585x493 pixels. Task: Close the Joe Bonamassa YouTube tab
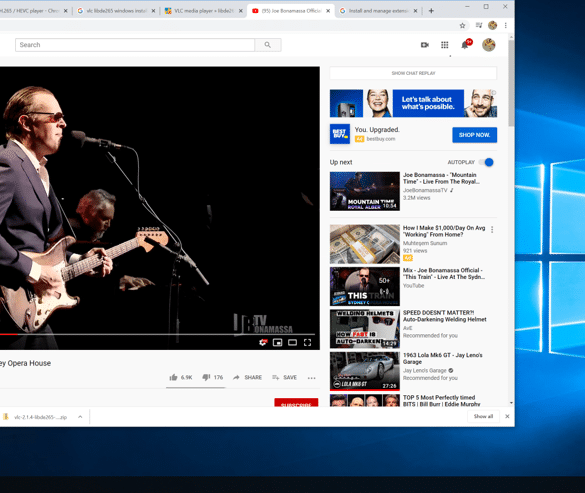(328, 11)
